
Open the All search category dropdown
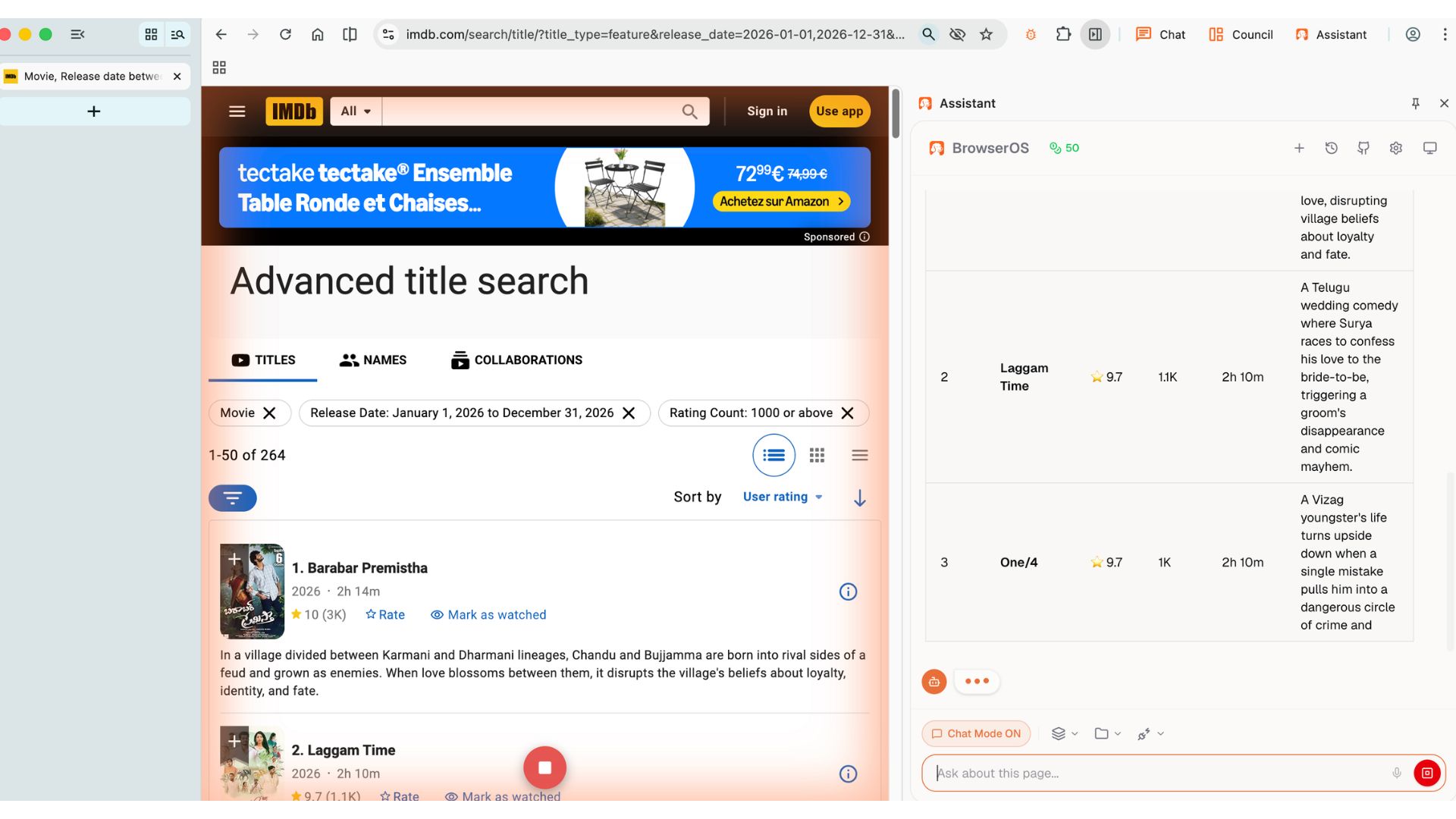point(356,111)
